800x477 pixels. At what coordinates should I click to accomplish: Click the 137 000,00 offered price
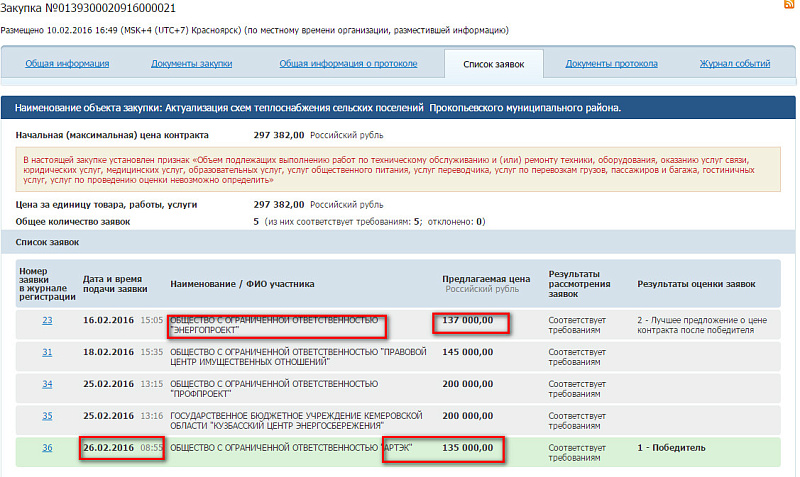(467, 320)
